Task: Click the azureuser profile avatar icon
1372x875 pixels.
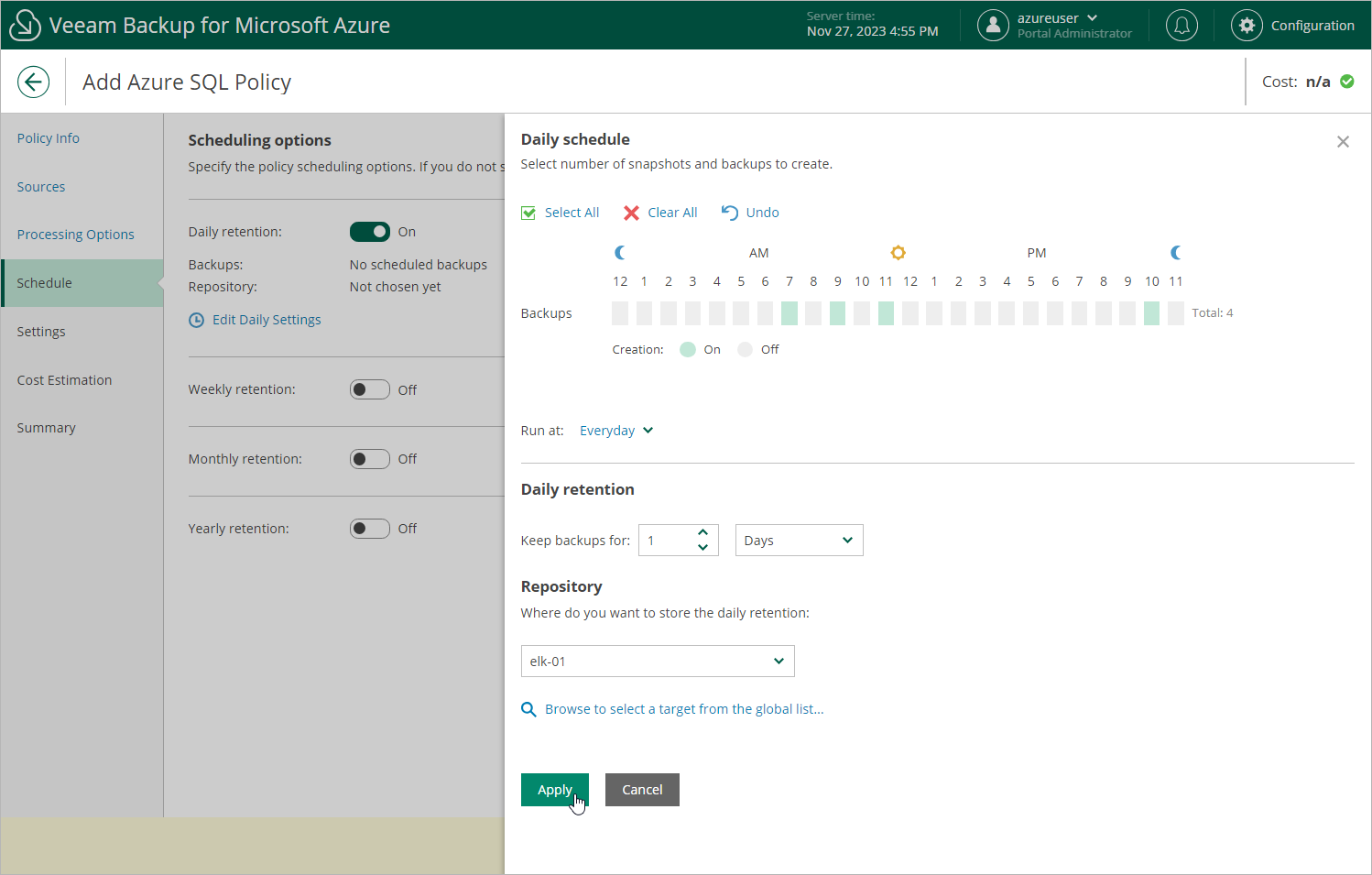Action: [x=993, y=25]
